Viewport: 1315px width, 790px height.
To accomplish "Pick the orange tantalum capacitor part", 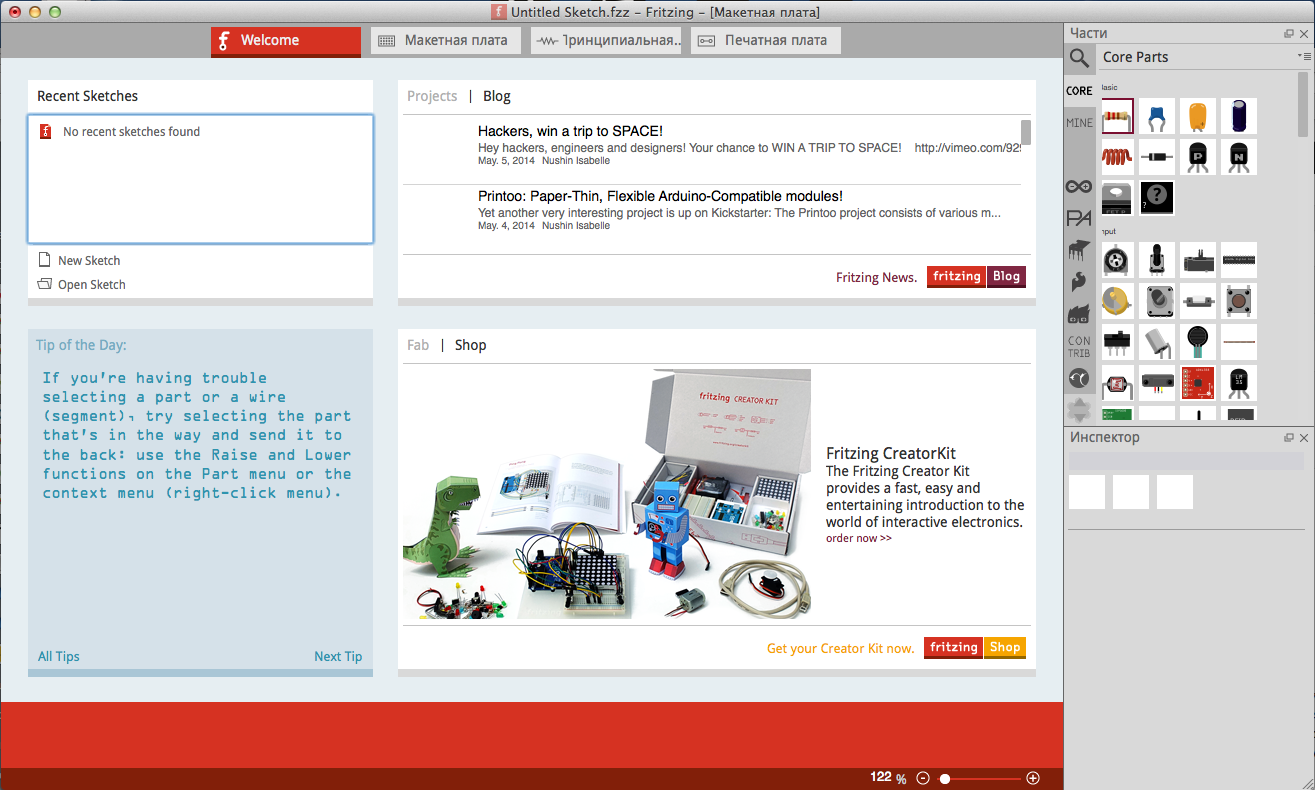I will (x=1198, y=116).
